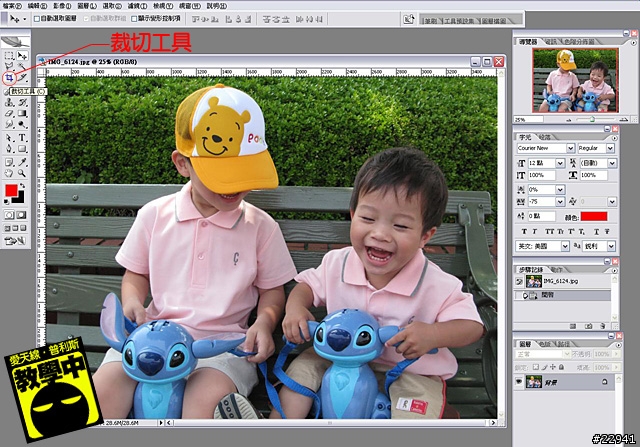Switch to Quick Mask mode
The width and height of the screenshot is (640, 447).
tap(22, 215)
